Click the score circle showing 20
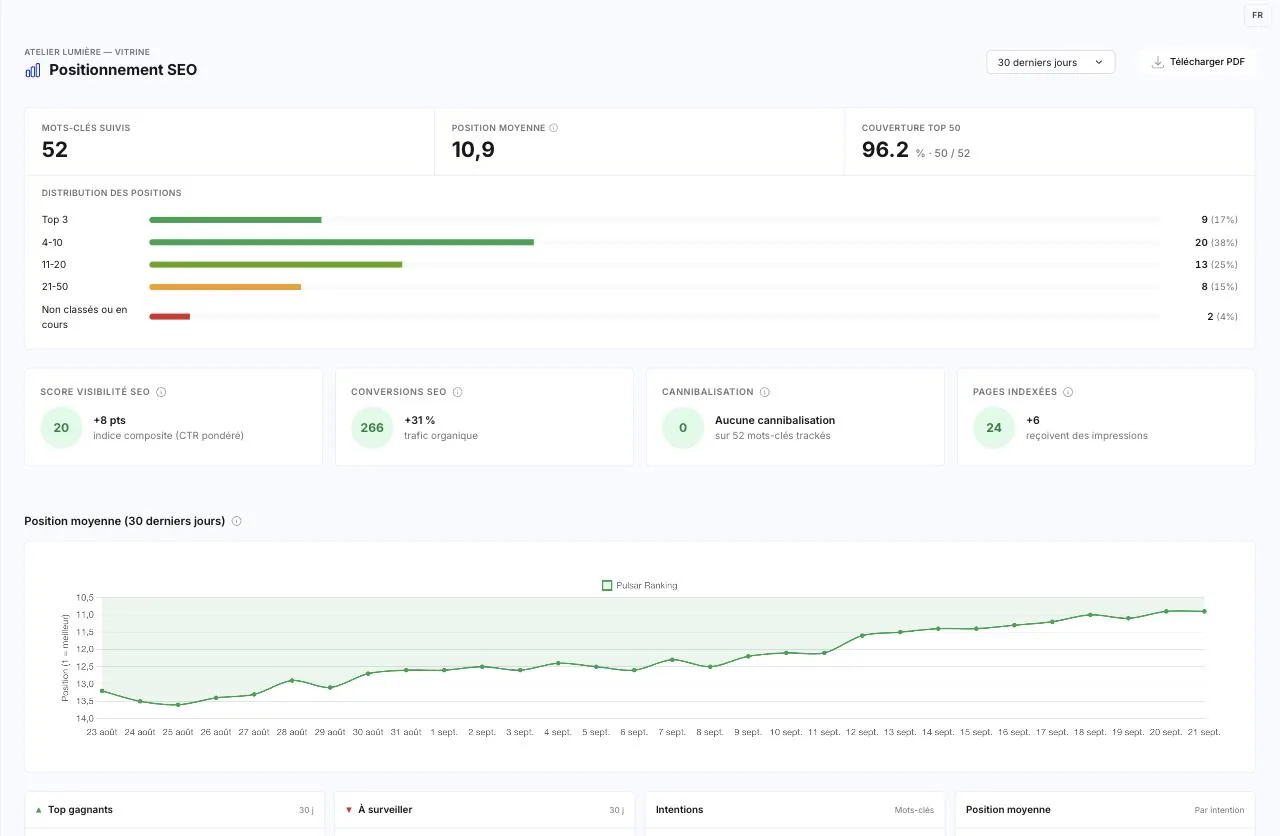This screenshot has width=1280, height=836. pyautogui.click(x=61, y=428)
